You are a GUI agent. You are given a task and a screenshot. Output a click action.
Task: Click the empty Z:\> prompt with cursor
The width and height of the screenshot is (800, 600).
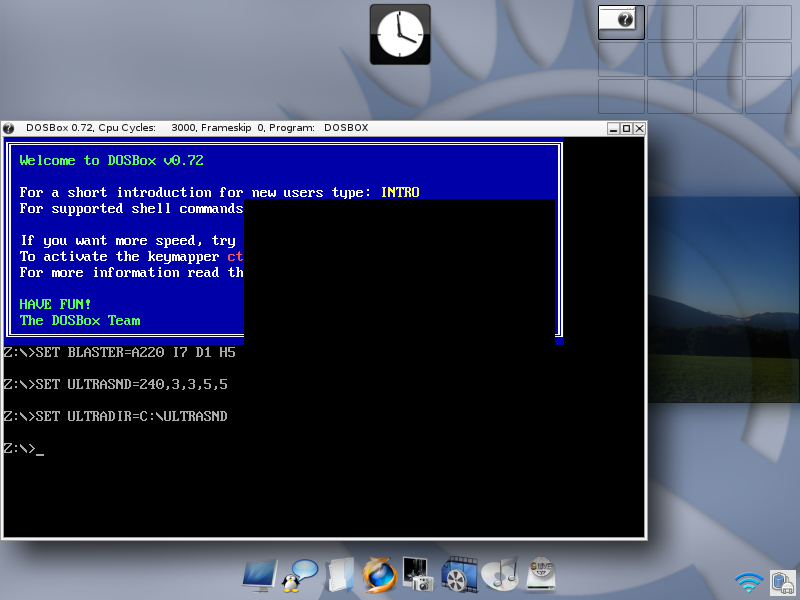pyautogui.click(x=23, y=448)
